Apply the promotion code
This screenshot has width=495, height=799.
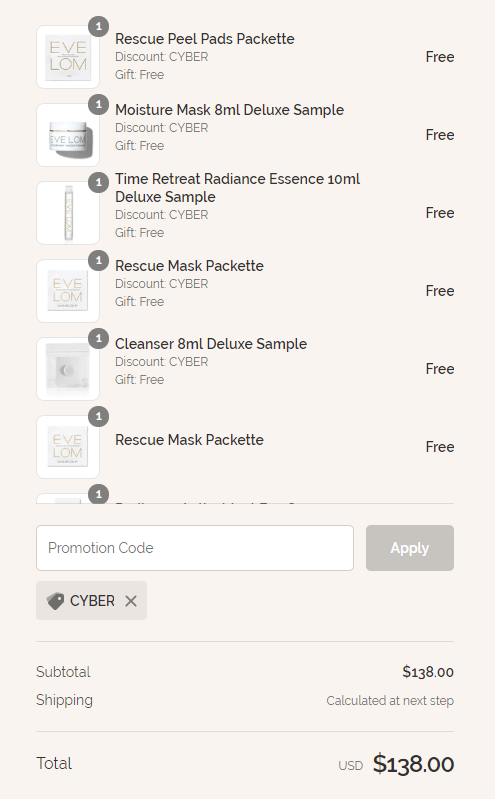tap(410, 548)
